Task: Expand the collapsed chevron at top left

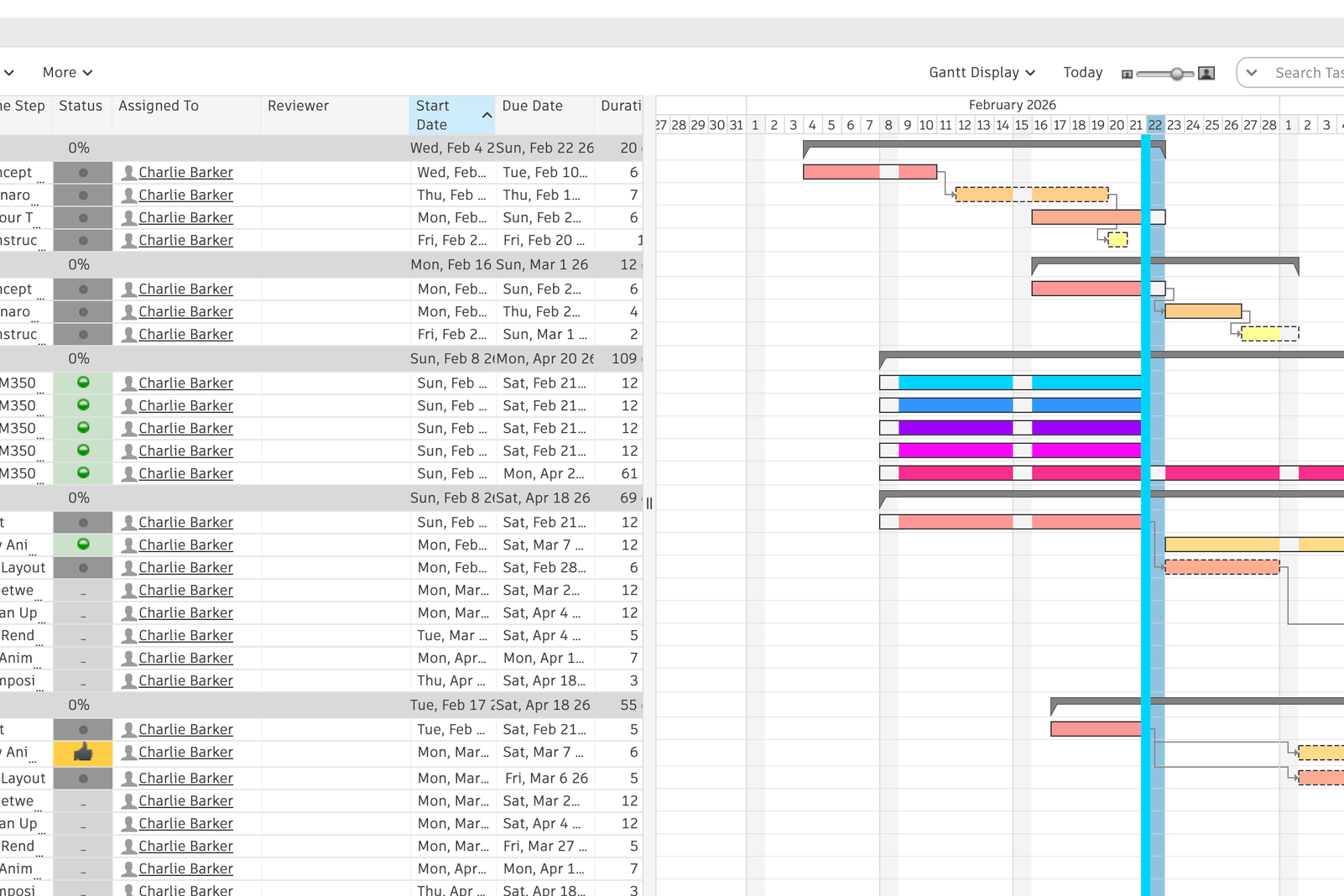Action: point(8,72)
